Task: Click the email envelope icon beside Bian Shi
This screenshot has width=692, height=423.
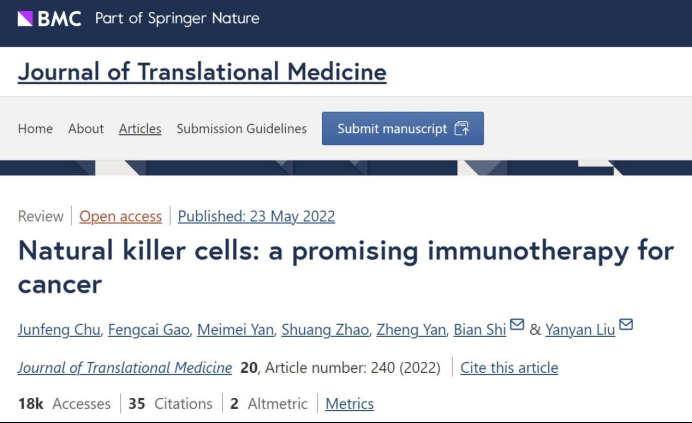Action: [x=516, y=324]
